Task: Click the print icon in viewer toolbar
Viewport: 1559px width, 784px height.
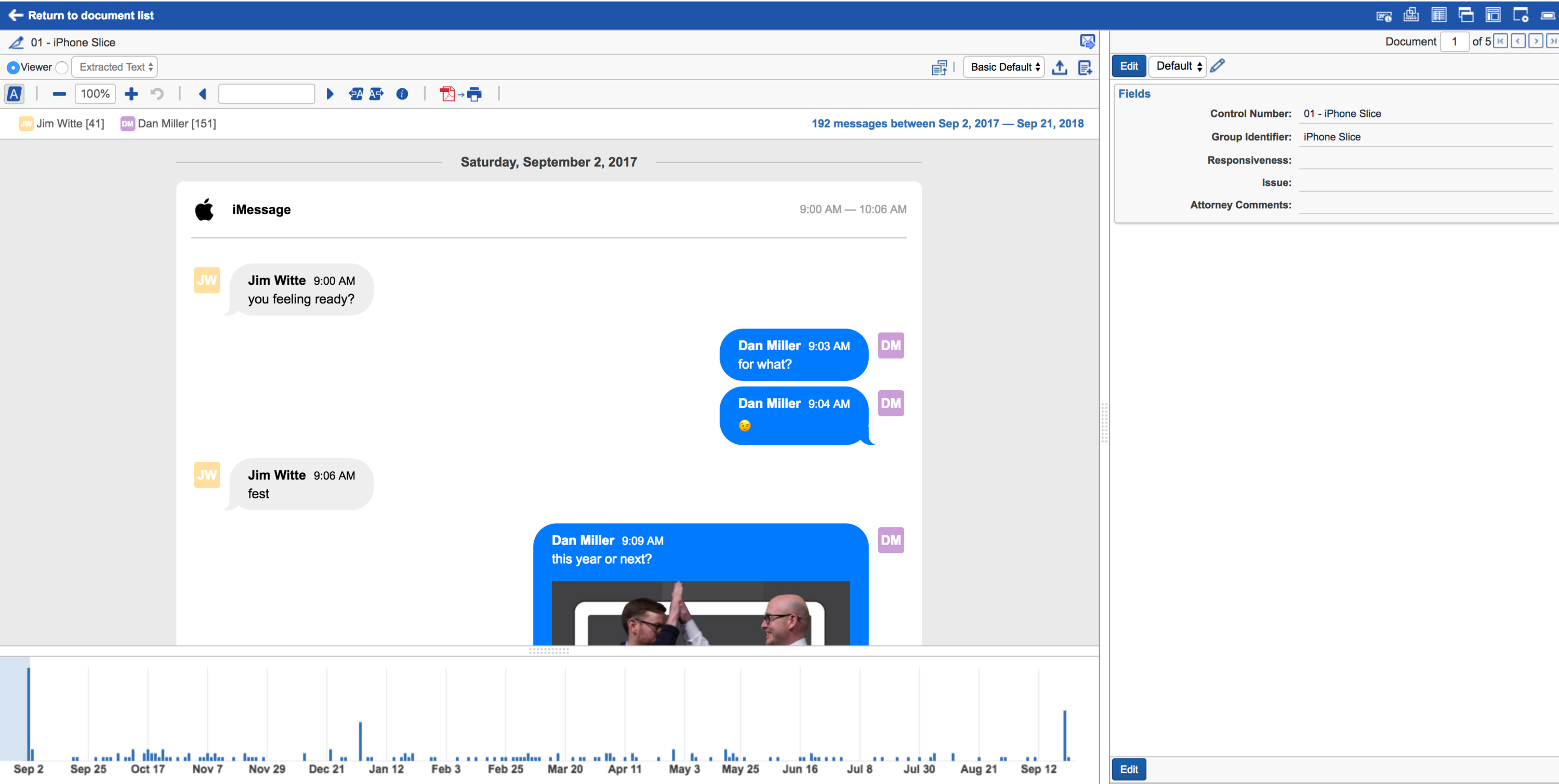Action: tap(474, 94)
